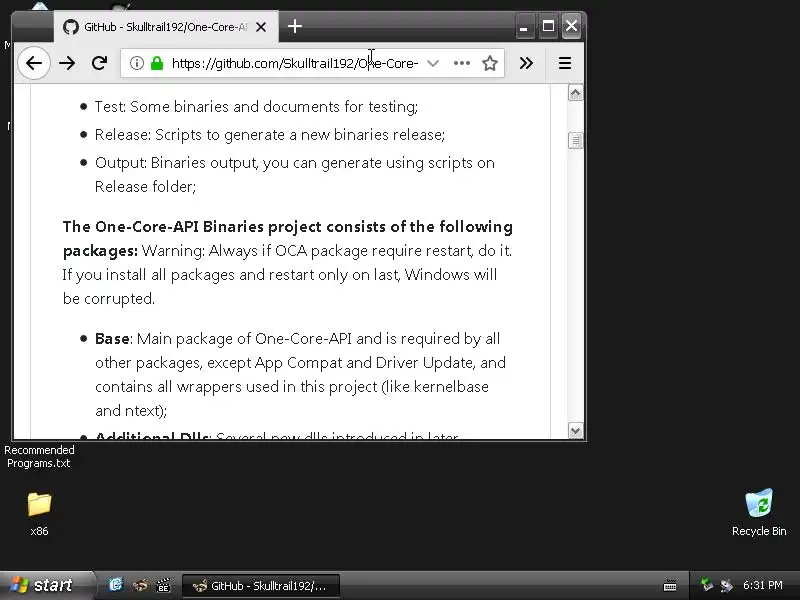Viewport: 800px width, 600px height.
Task: Select Recommended Programs.txt desktop file
Action: coord(39,457)
